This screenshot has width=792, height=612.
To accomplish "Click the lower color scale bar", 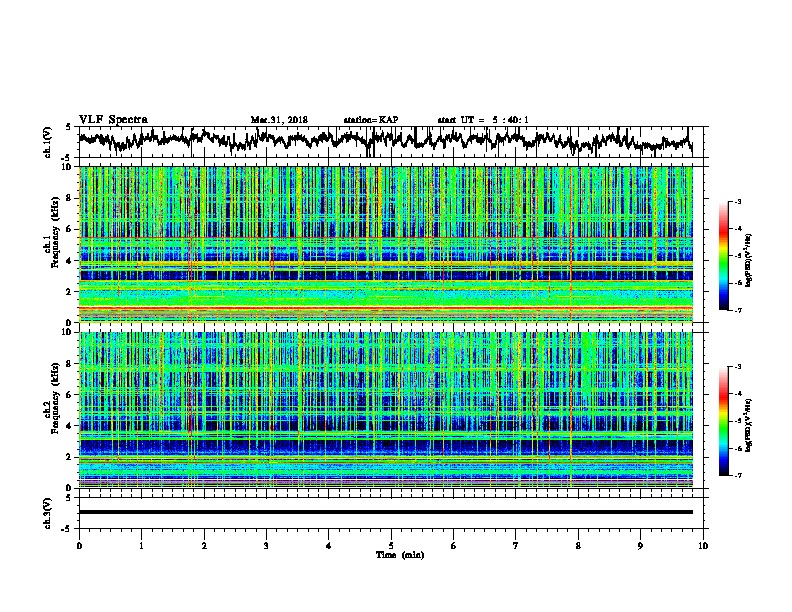I will (723, 421).
